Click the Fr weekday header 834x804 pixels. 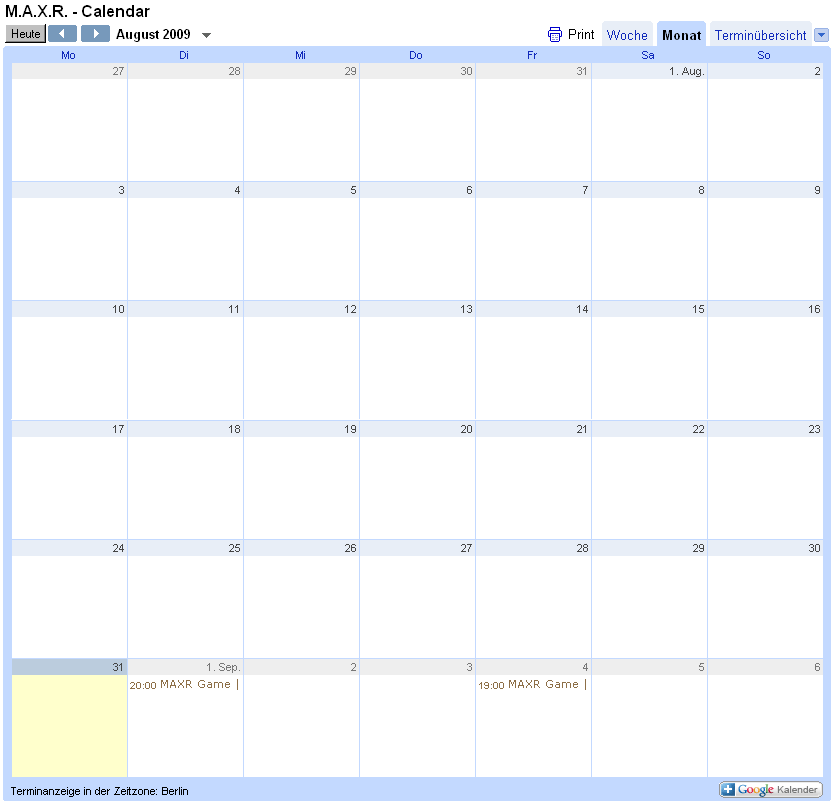[x=532, y=55]
